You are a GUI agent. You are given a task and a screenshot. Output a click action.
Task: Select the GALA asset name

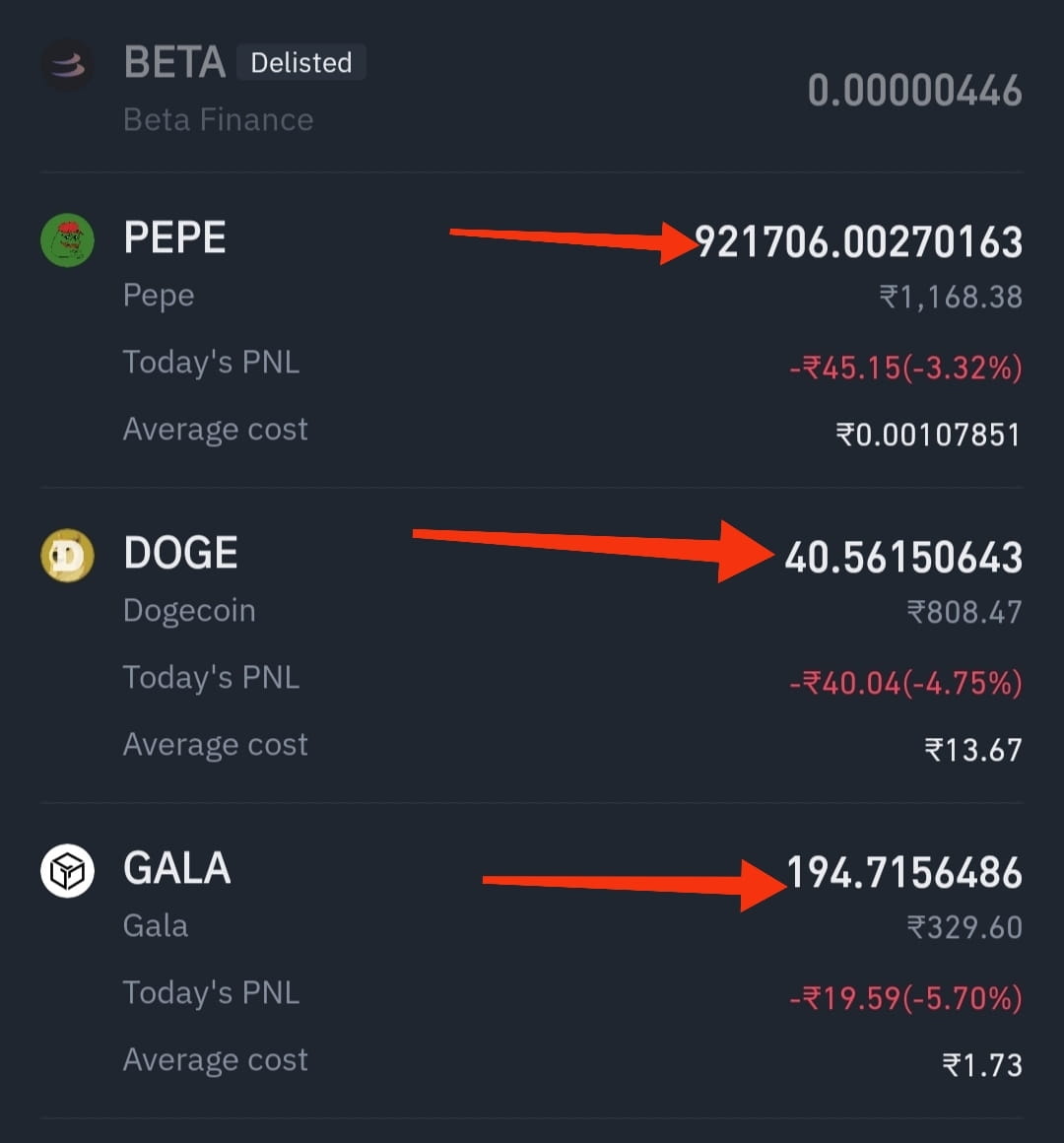click(x=177, y=868)
